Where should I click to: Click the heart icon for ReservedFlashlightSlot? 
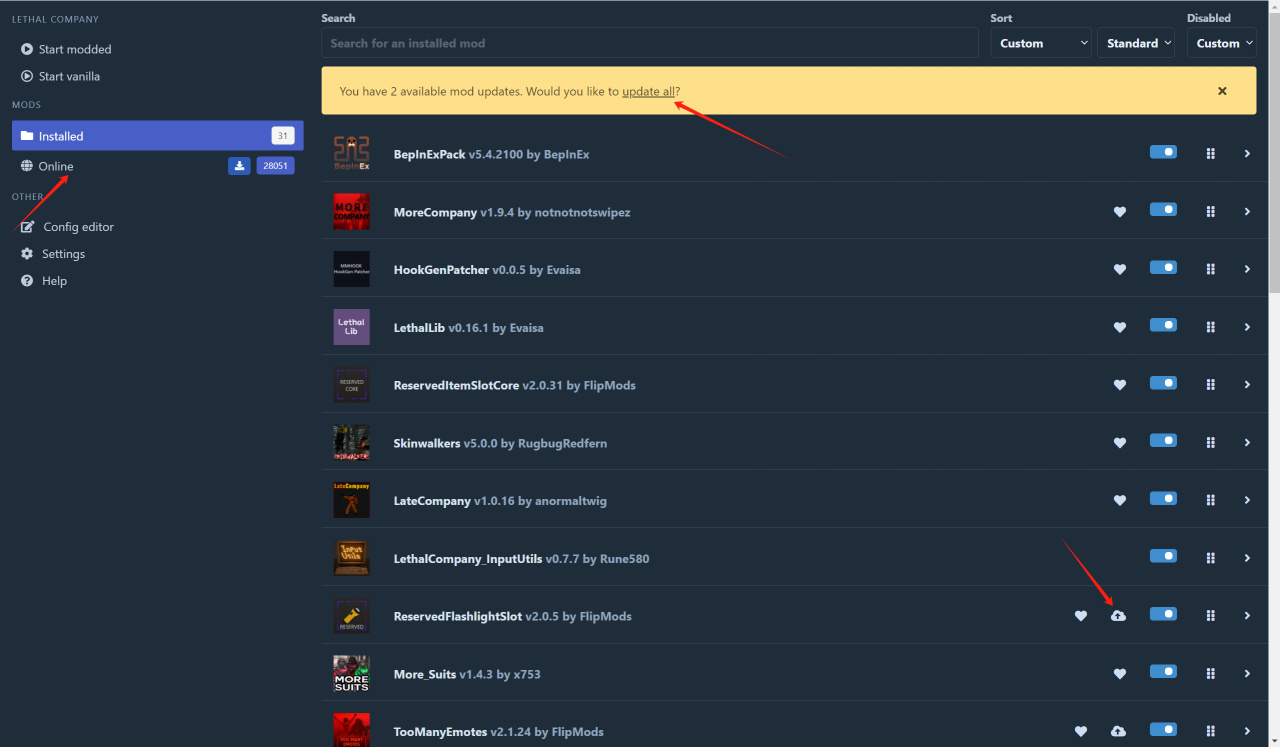click(x=1081, y=616)
